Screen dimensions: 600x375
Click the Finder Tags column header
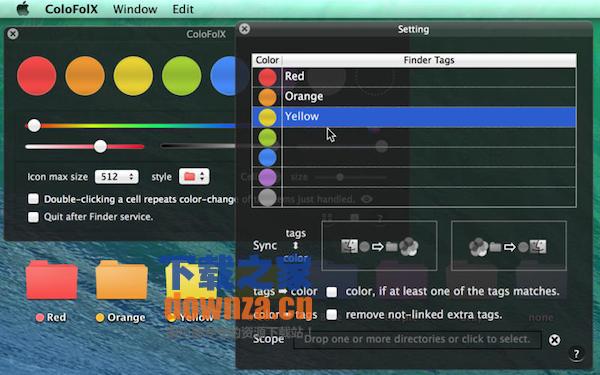tap(429, 60)
